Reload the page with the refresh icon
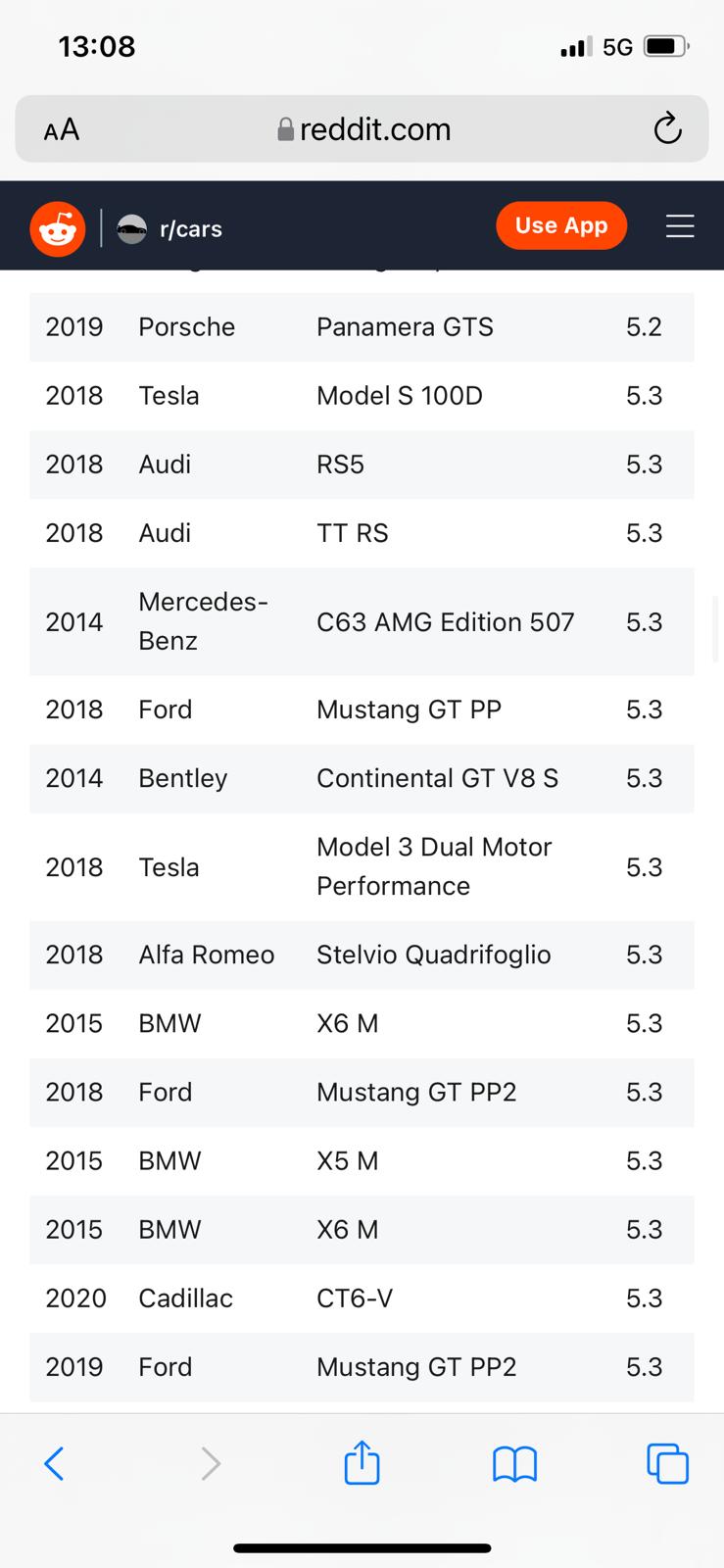Viewport: 724px width, 1568px height. (x=667, y=128)
